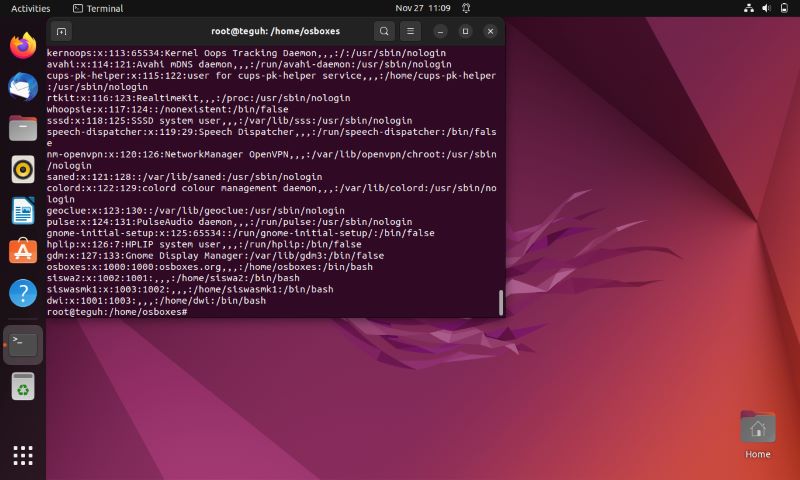
Task: Open Firefox from the dock
Action: tap(23, 45)
